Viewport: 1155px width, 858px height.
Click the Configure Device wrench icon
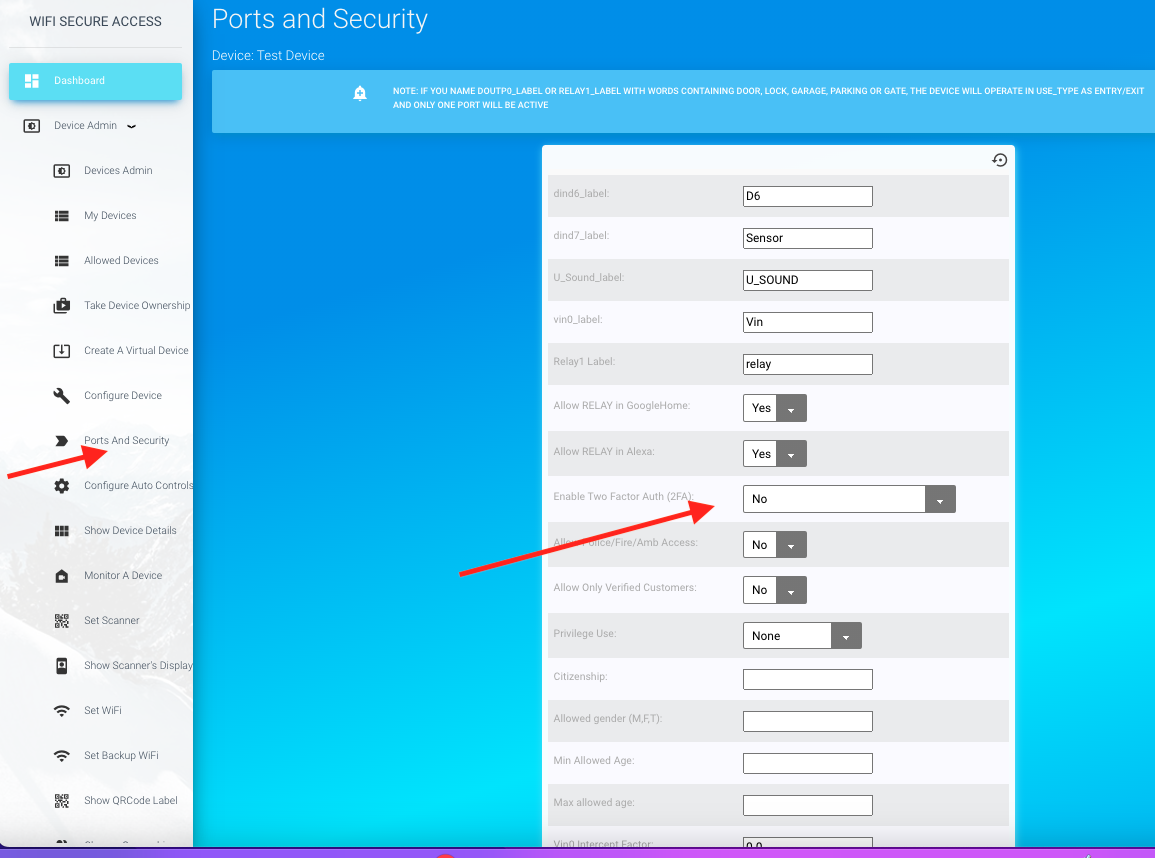[x=62, y=395]
